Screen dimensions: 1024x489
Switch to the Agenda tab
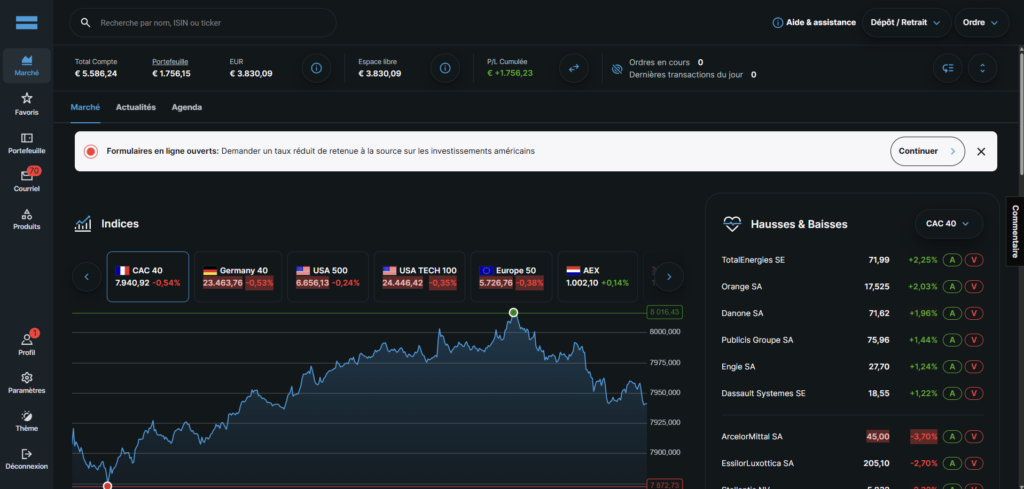point(186,107)
